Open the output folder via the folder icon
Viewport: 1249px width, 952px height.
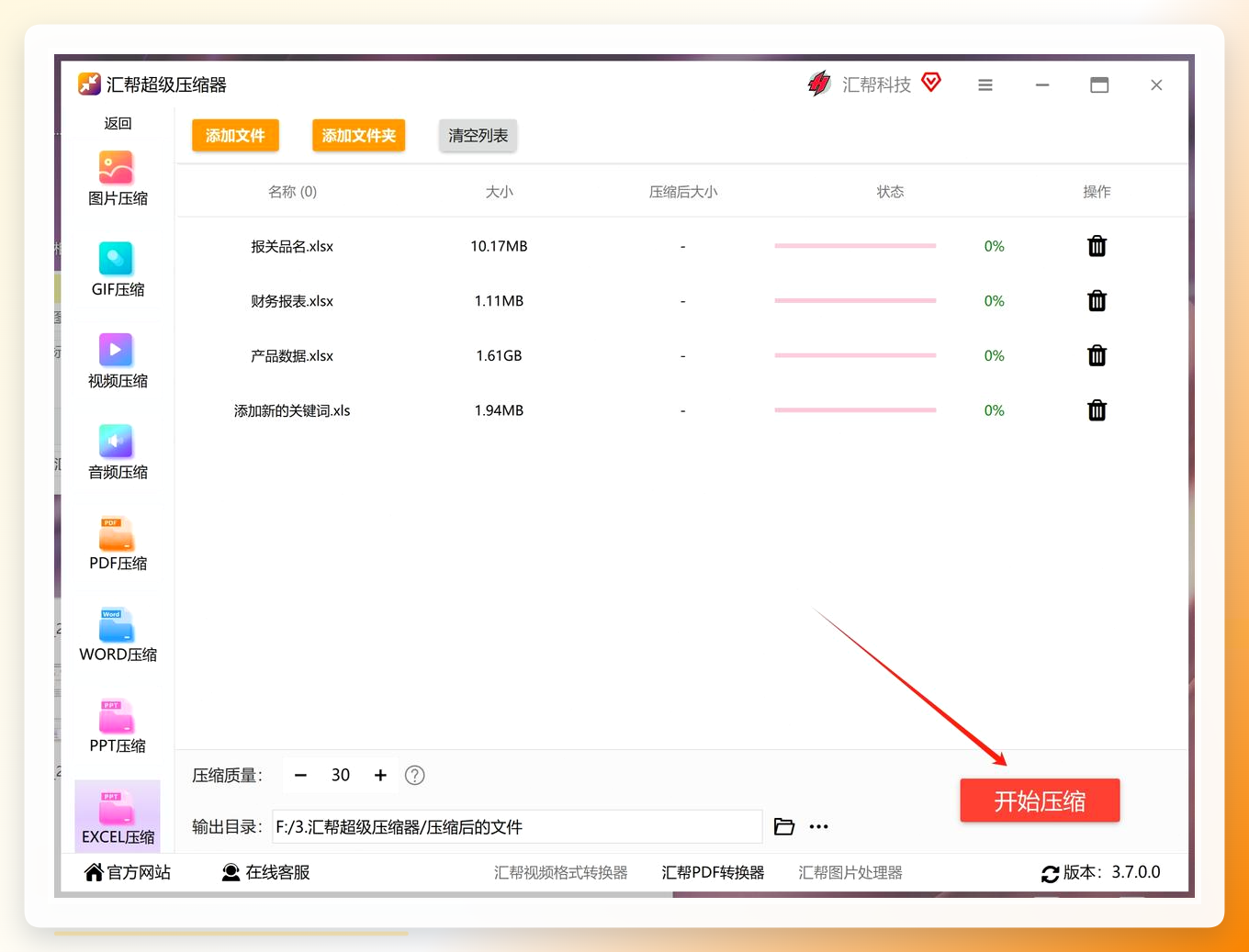(784, 826)
